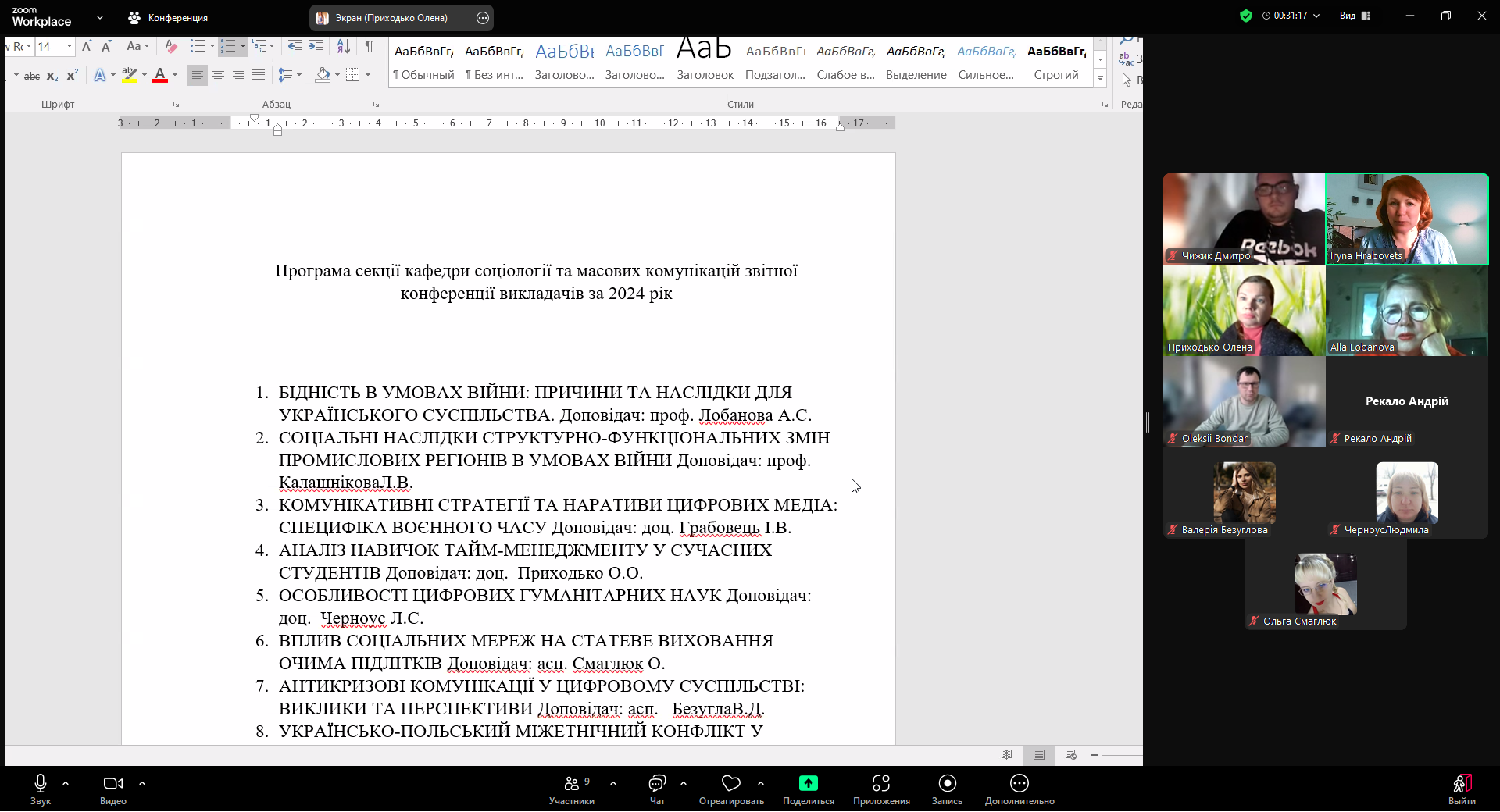Center the text alignment
The width and height of the screenshot is (1500, 812).
click(x=218, y=76)
